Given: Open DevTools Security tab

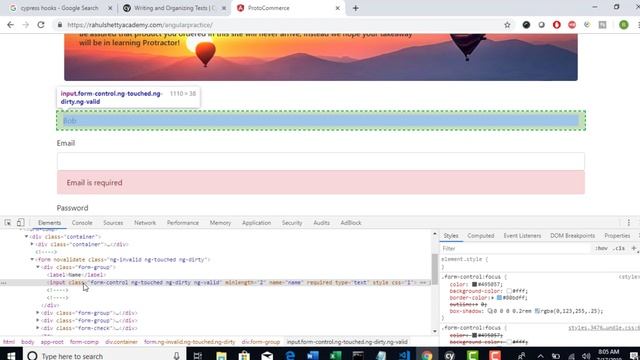Looking at the screenshot, I should [x=292, y=223].
